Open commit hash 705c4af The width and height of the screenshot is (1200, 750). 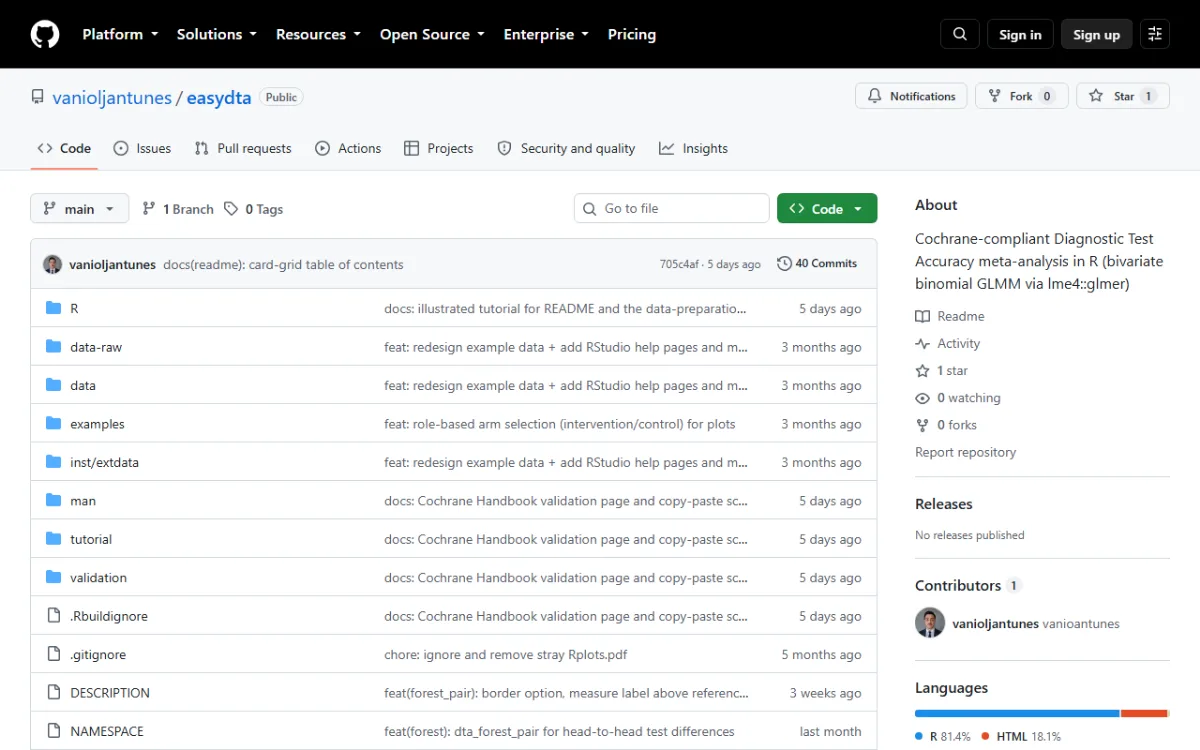pos(679,264)
